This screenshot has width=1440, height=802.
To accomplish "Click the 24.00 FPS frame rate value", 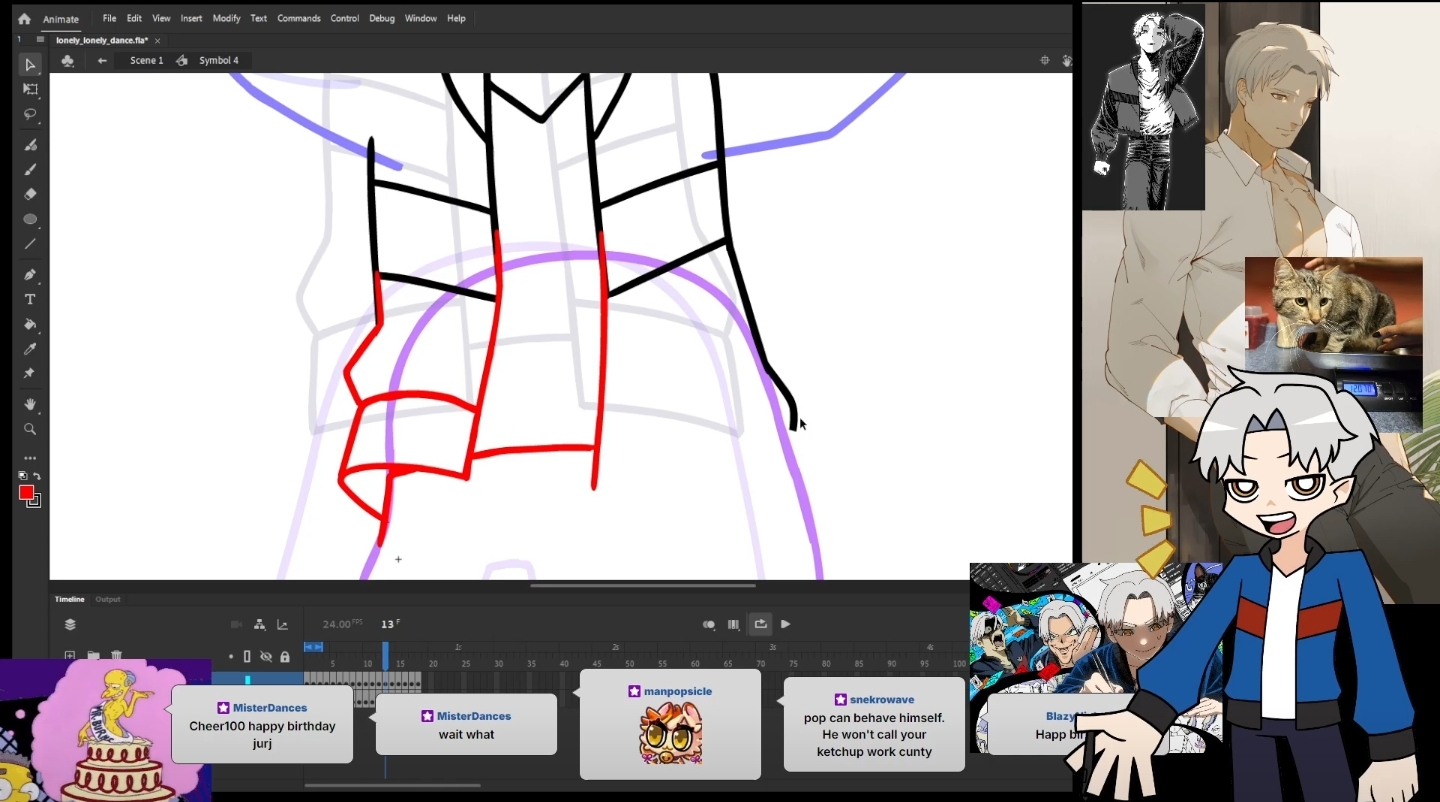I will click(x=342, y=624).
